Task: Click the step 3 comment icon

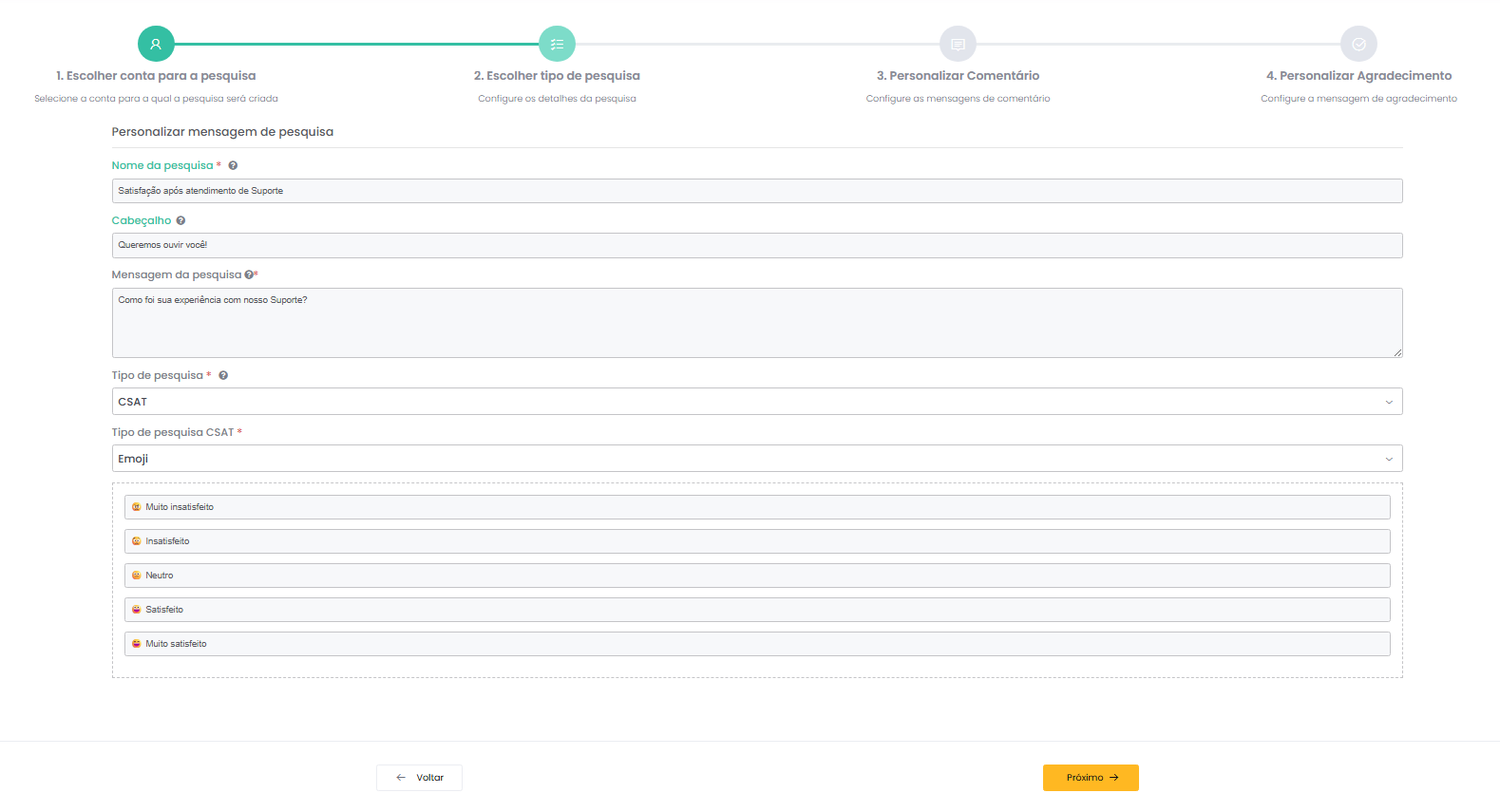Action: (958, 44)
